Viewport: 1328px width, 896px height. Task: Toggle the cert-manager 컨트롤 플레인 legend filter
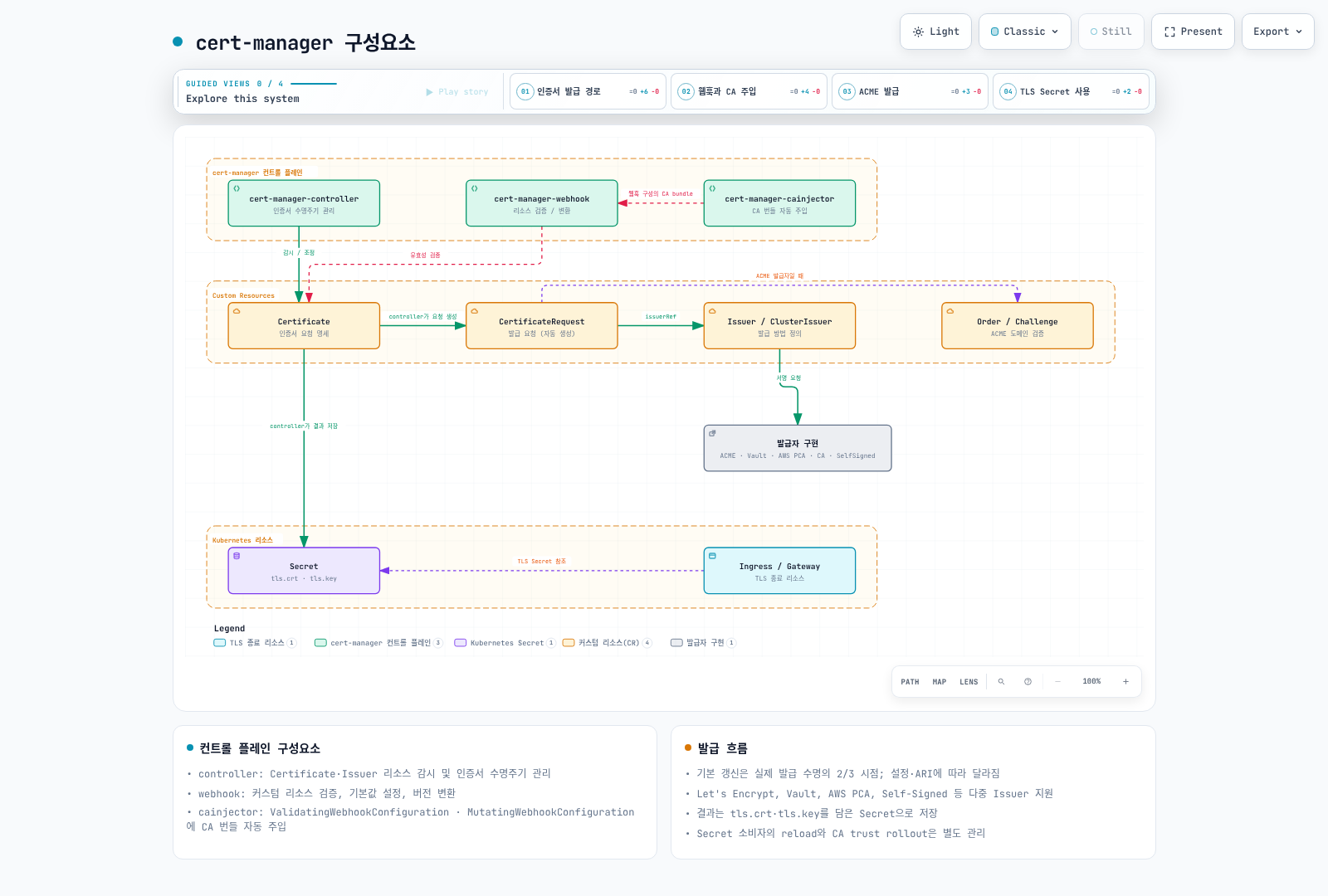pos(378,643)
